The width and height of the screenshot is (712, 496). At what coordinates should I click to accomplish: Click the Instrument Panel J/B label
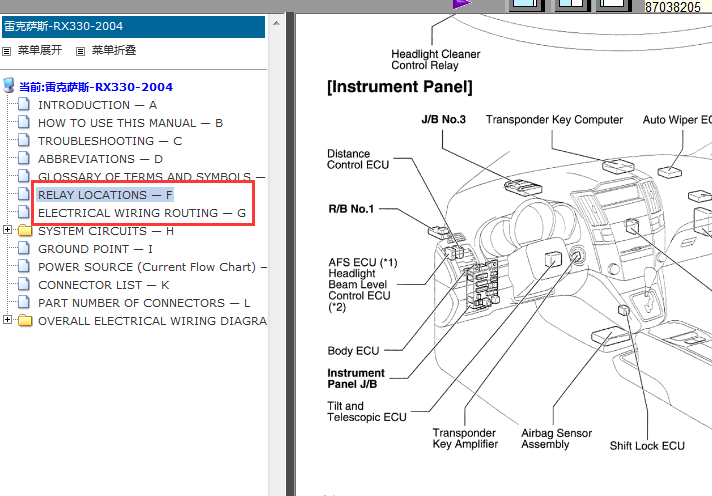pos(356,378)
